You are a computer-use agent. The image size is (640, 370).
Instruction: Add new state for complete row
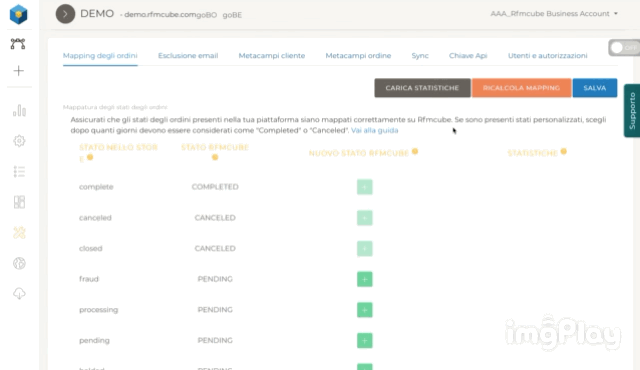[x=364, y=187]
